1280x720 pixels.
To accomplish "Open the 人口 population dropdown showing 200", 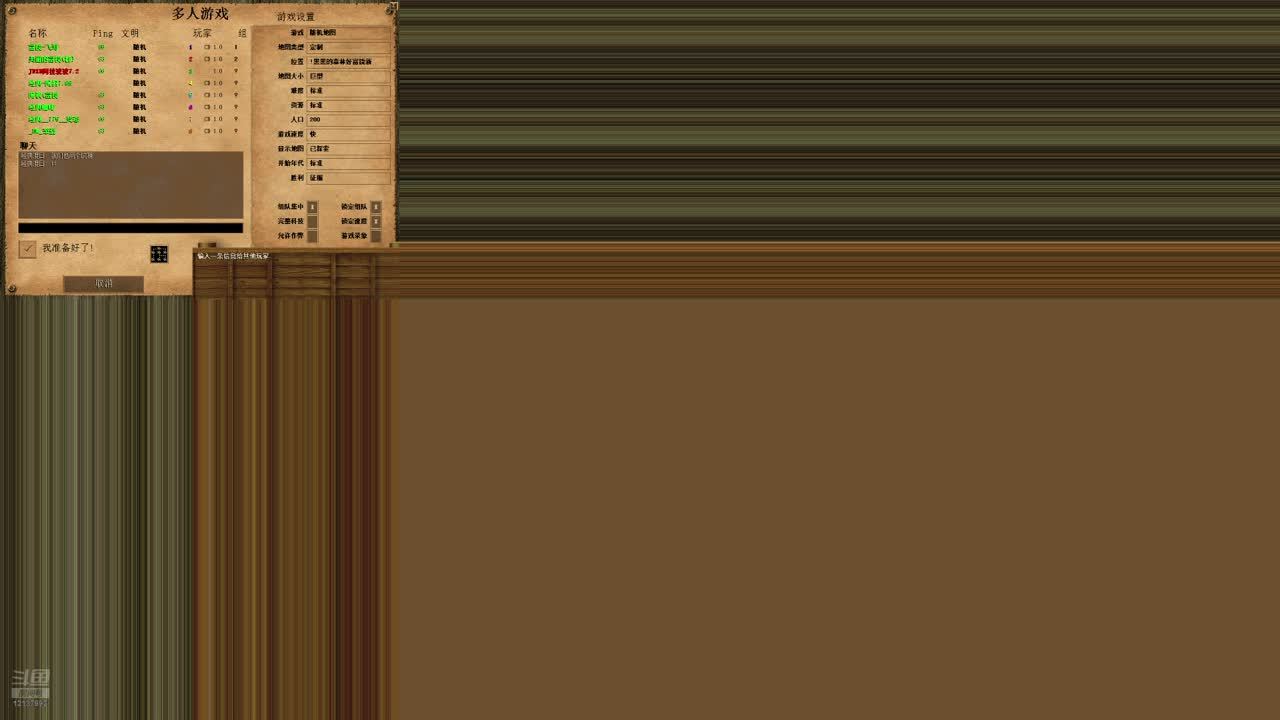I will pyautogui.click(x=348, y=119).
